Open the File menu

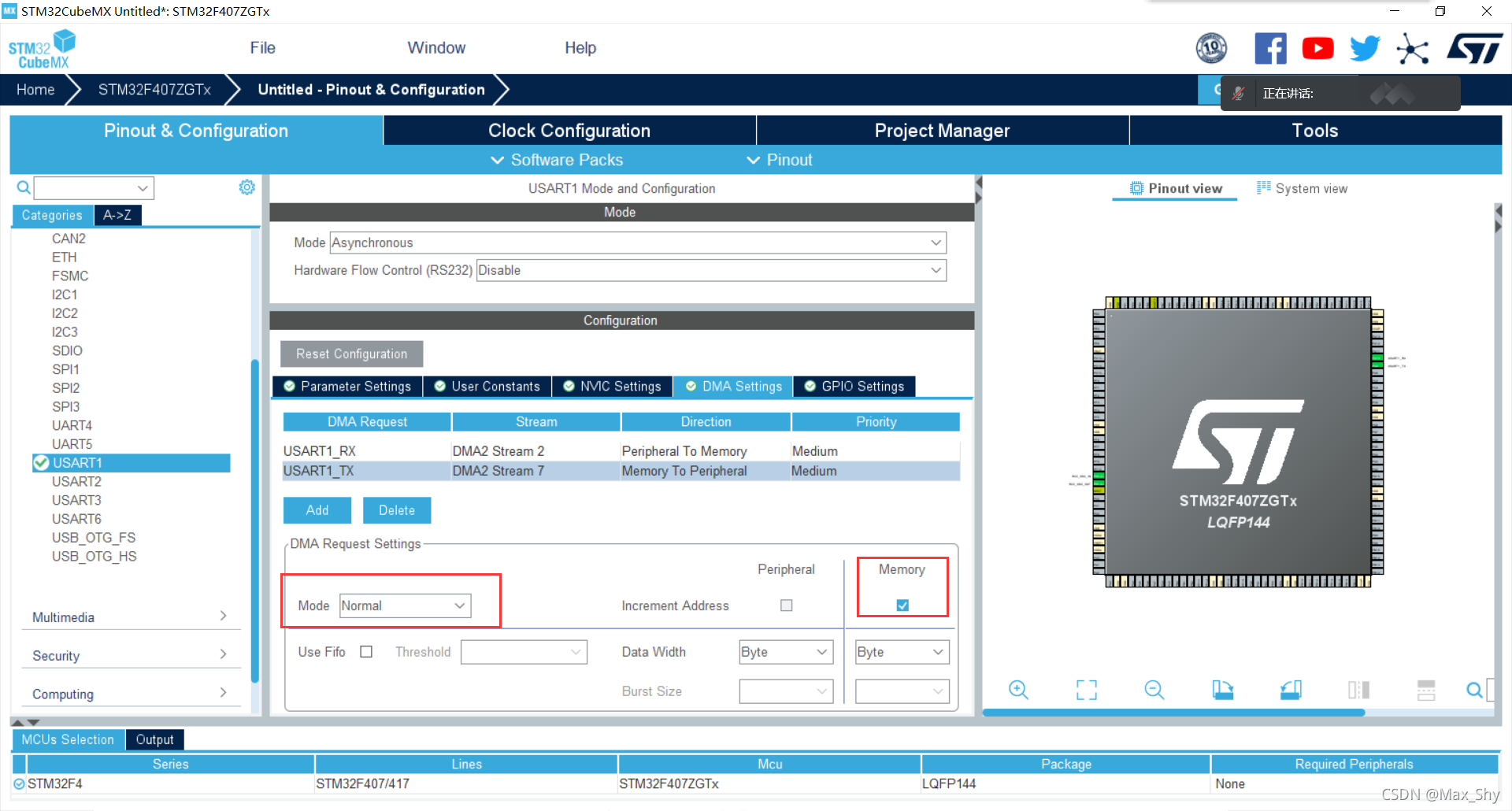pos(262,48)
